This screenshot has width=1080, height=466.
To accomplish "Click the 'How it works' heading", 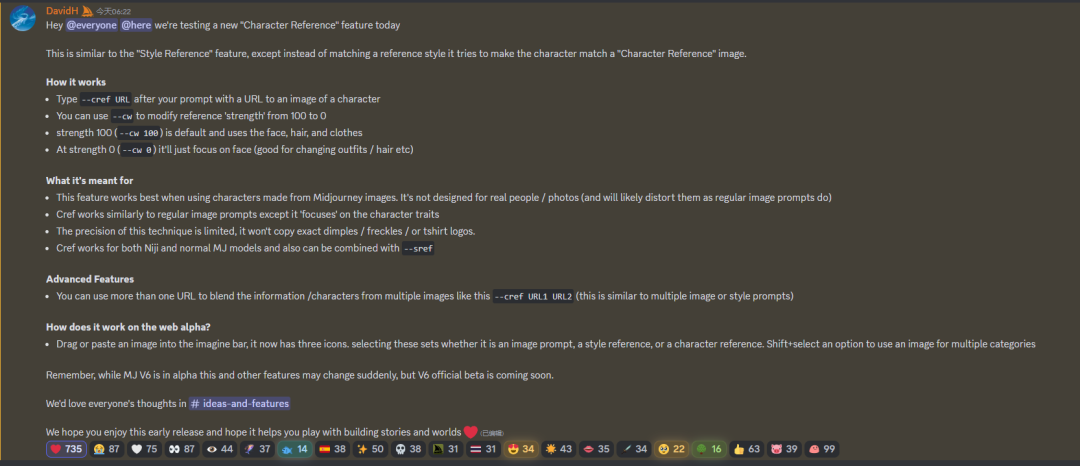I will click(x=76, y=82).
